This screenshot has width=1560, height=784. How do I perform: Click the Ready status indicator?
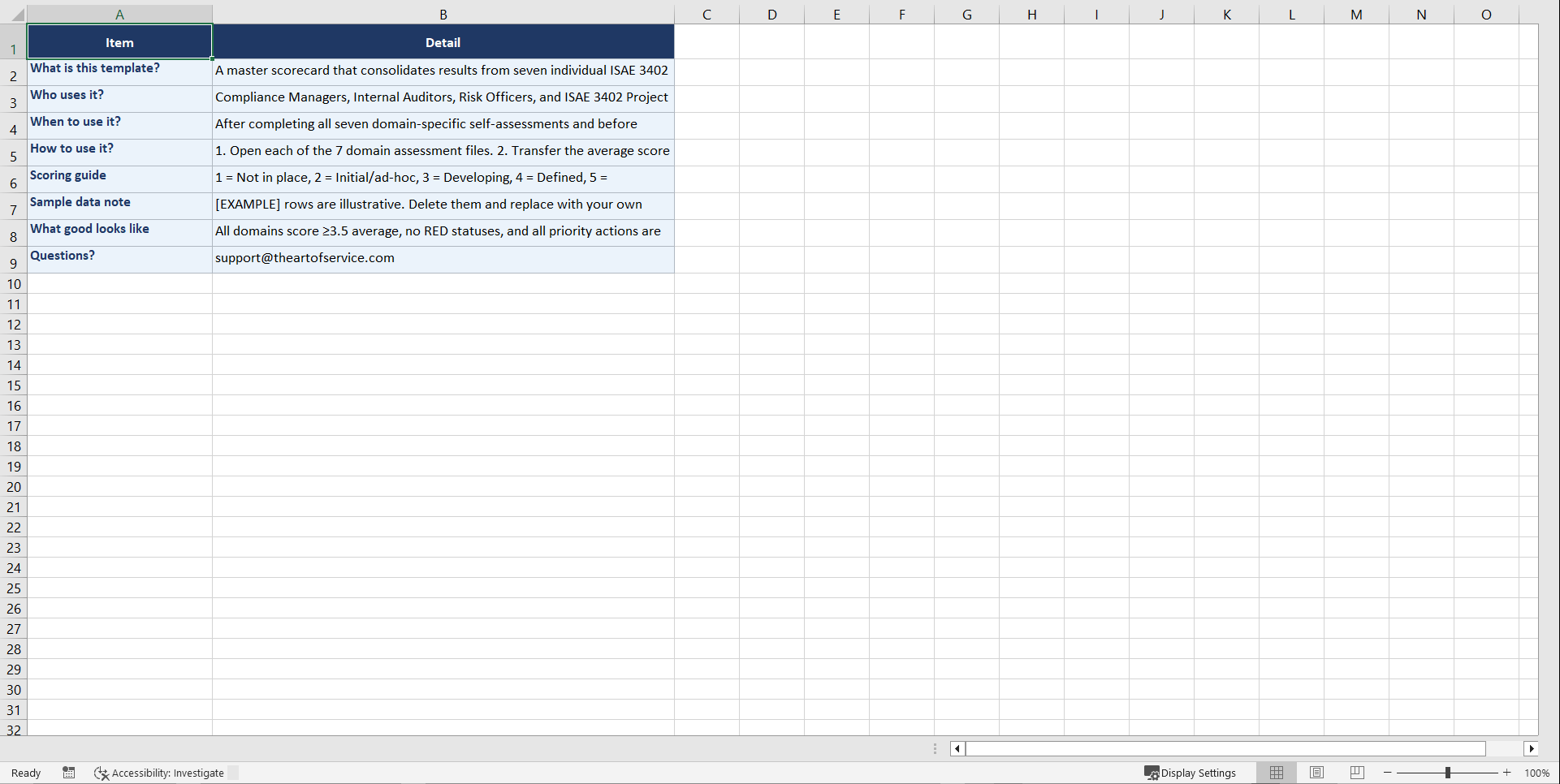[x=25, y=773]
